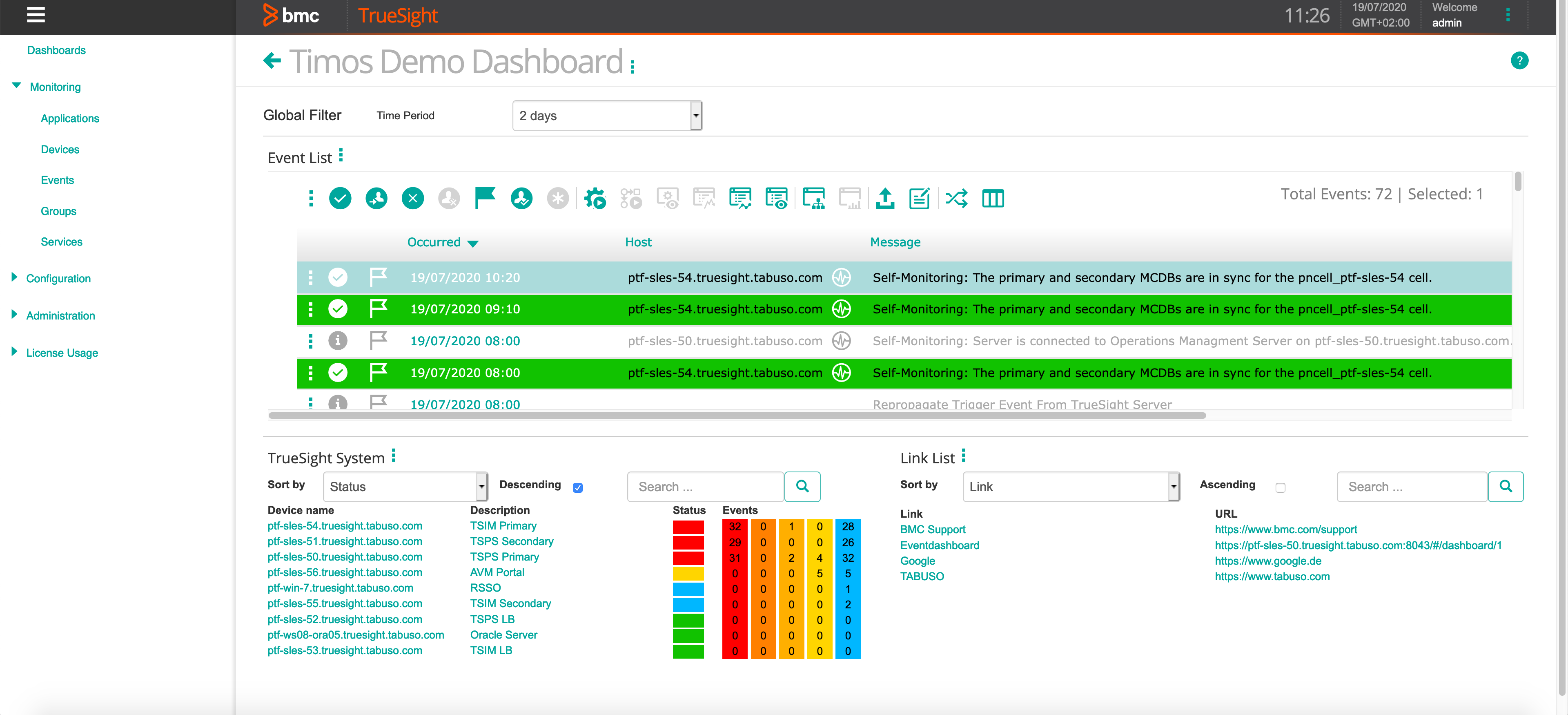Expand the License Usage navigation section

[15, 352]
